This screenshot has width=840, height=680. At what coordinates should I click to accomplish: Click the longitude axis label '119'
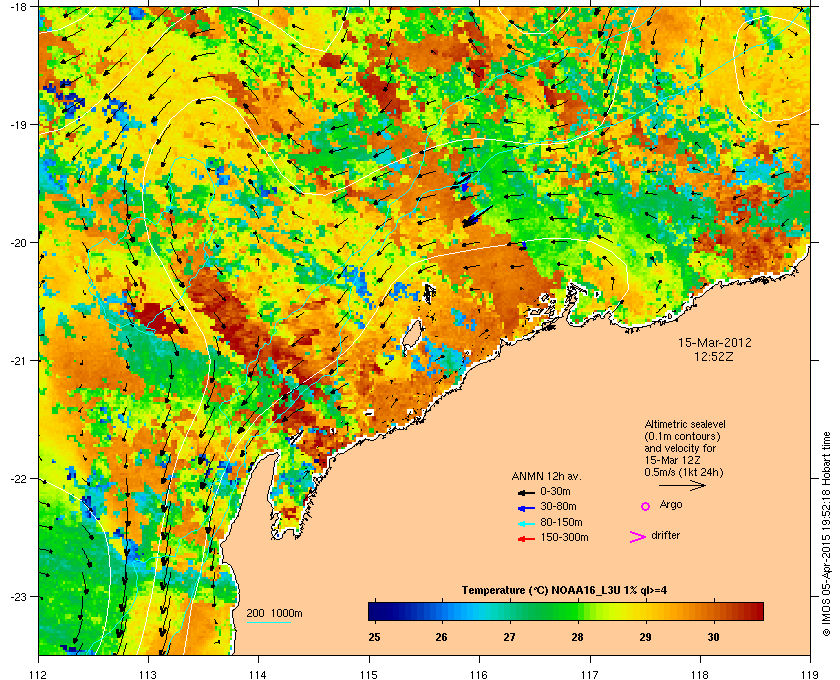[810, 674]
